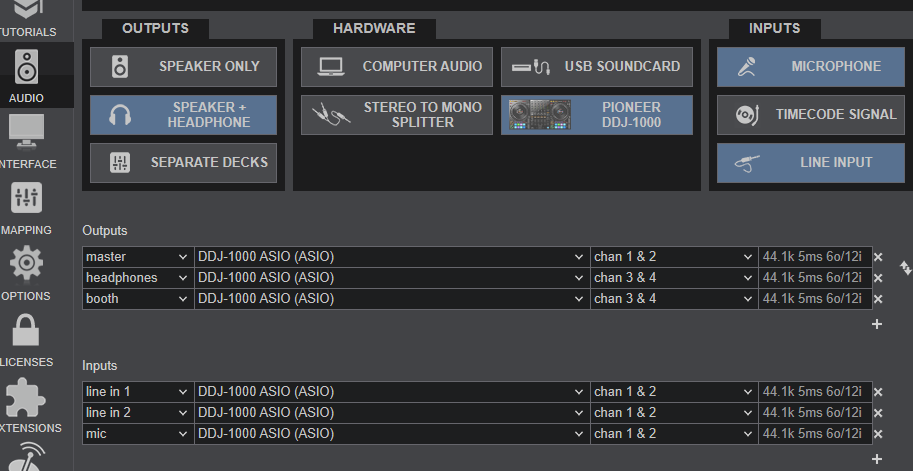The width and height of the screenshot is (913, 471).
Task: Open the line in 1 type dropdown
Action: (138, 392)
